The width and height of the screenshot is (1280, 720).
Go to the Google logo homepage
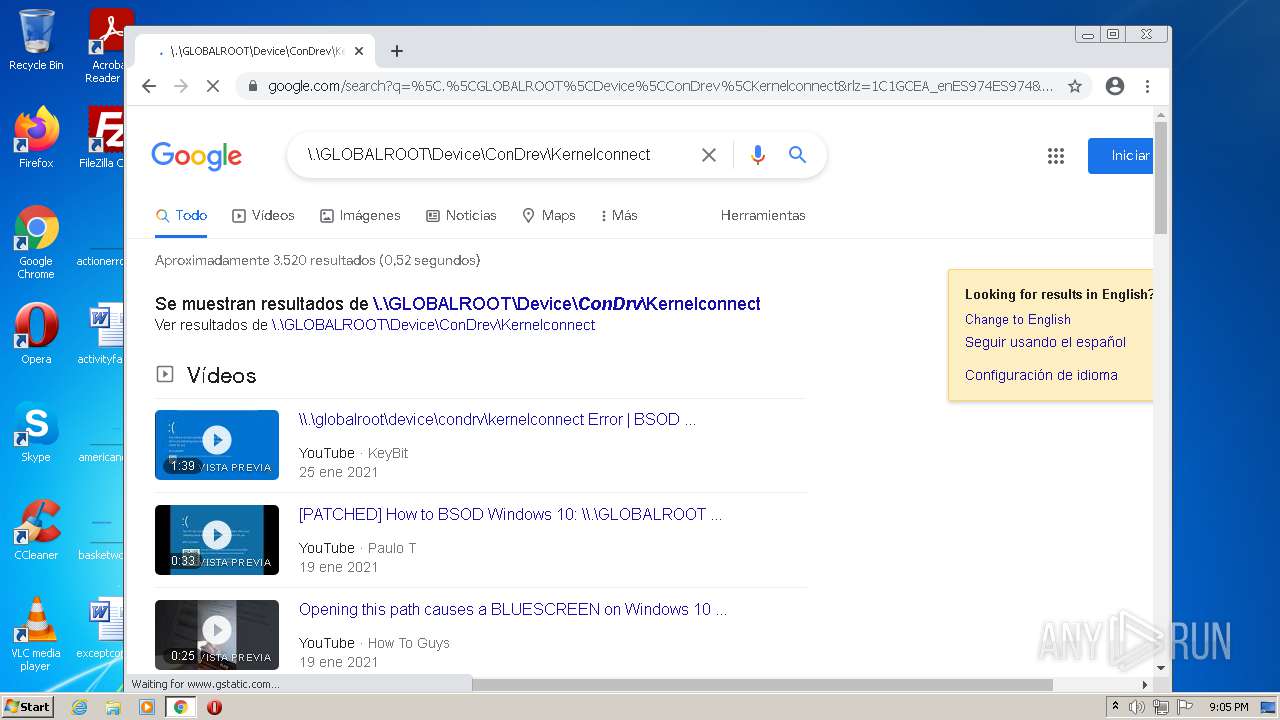coord(197,156)
